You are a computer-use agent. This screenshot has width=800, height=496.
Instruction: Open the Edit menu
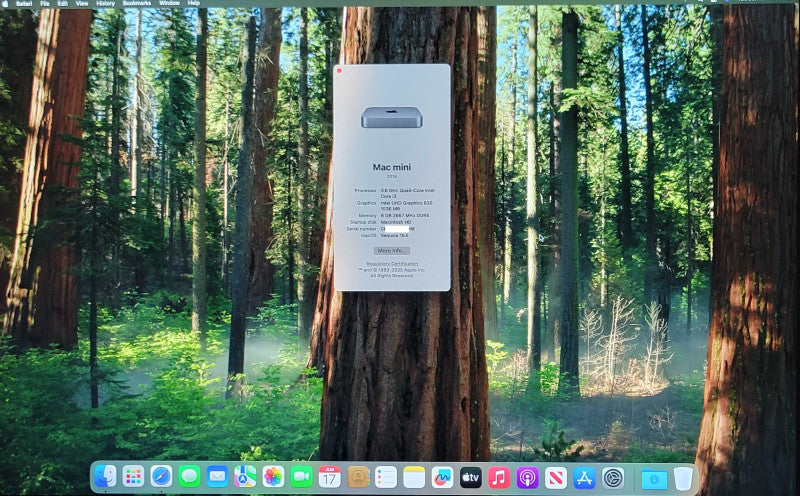[62, 3]
